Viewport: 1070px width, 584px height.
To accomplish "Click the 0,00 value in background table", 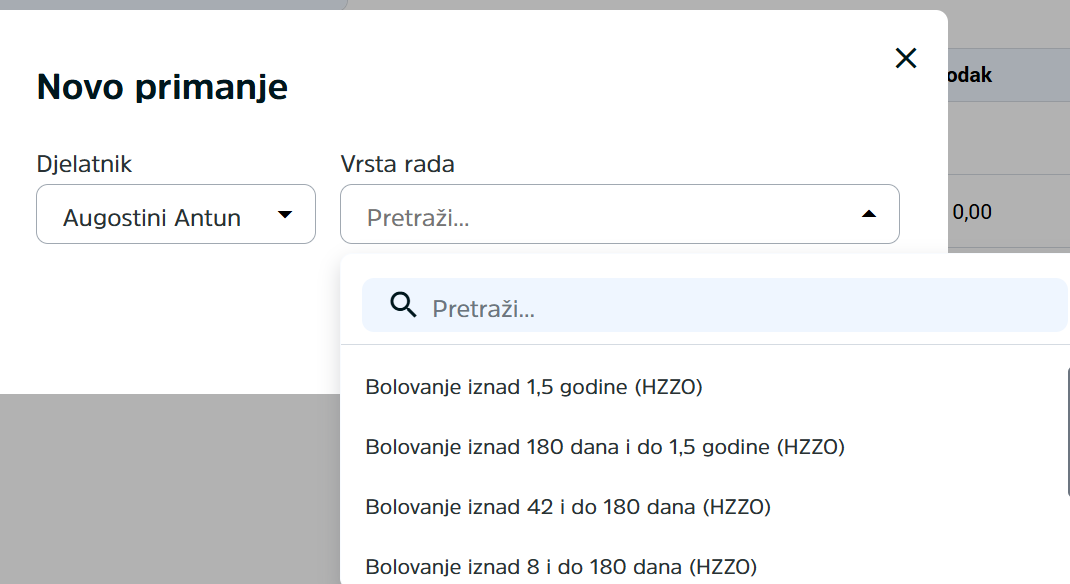I will coord(972,212).
